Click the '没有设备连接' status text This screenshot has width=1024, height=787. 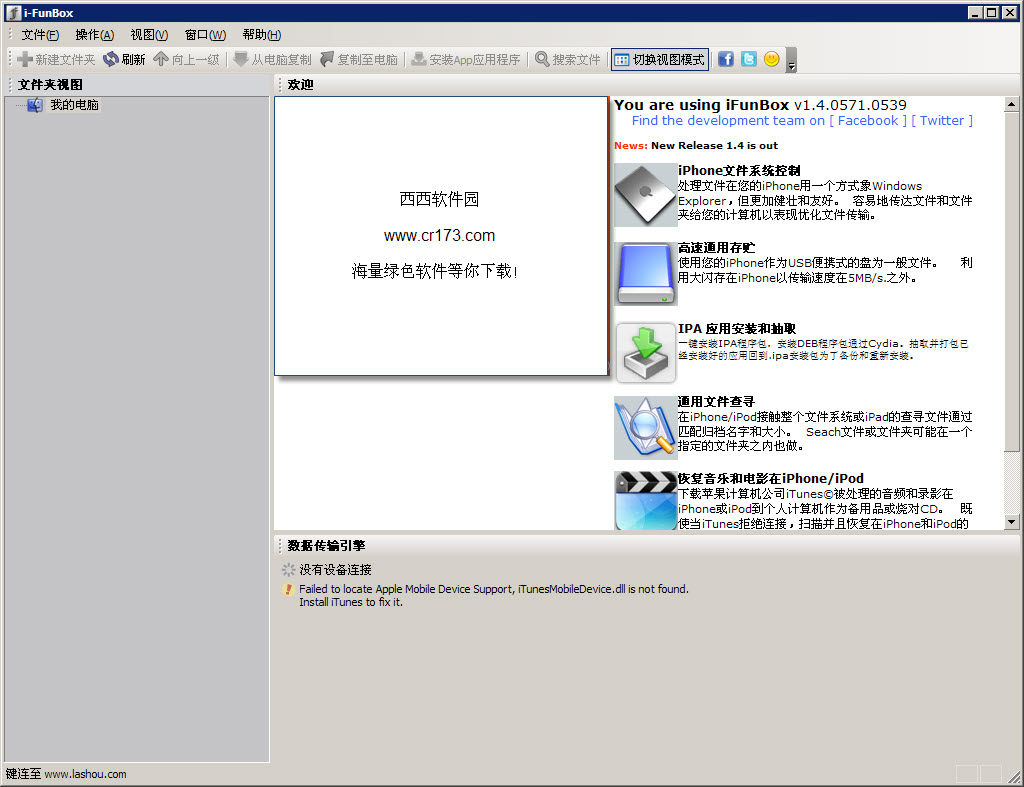335,570
